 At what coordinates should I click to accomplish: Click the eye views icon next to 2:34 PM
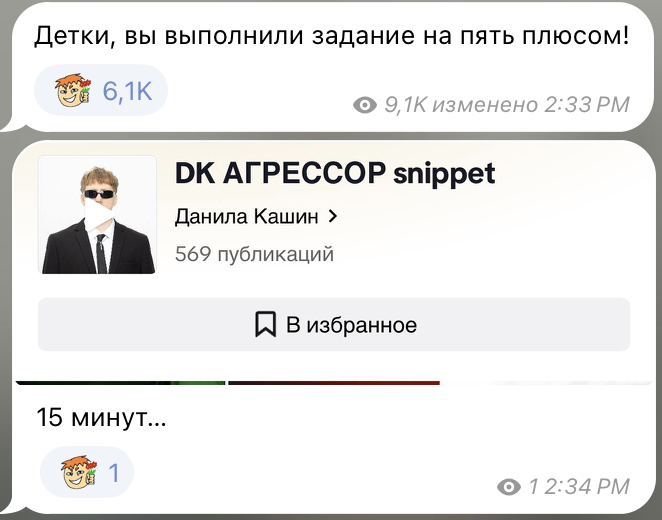[x=509, y=487]
